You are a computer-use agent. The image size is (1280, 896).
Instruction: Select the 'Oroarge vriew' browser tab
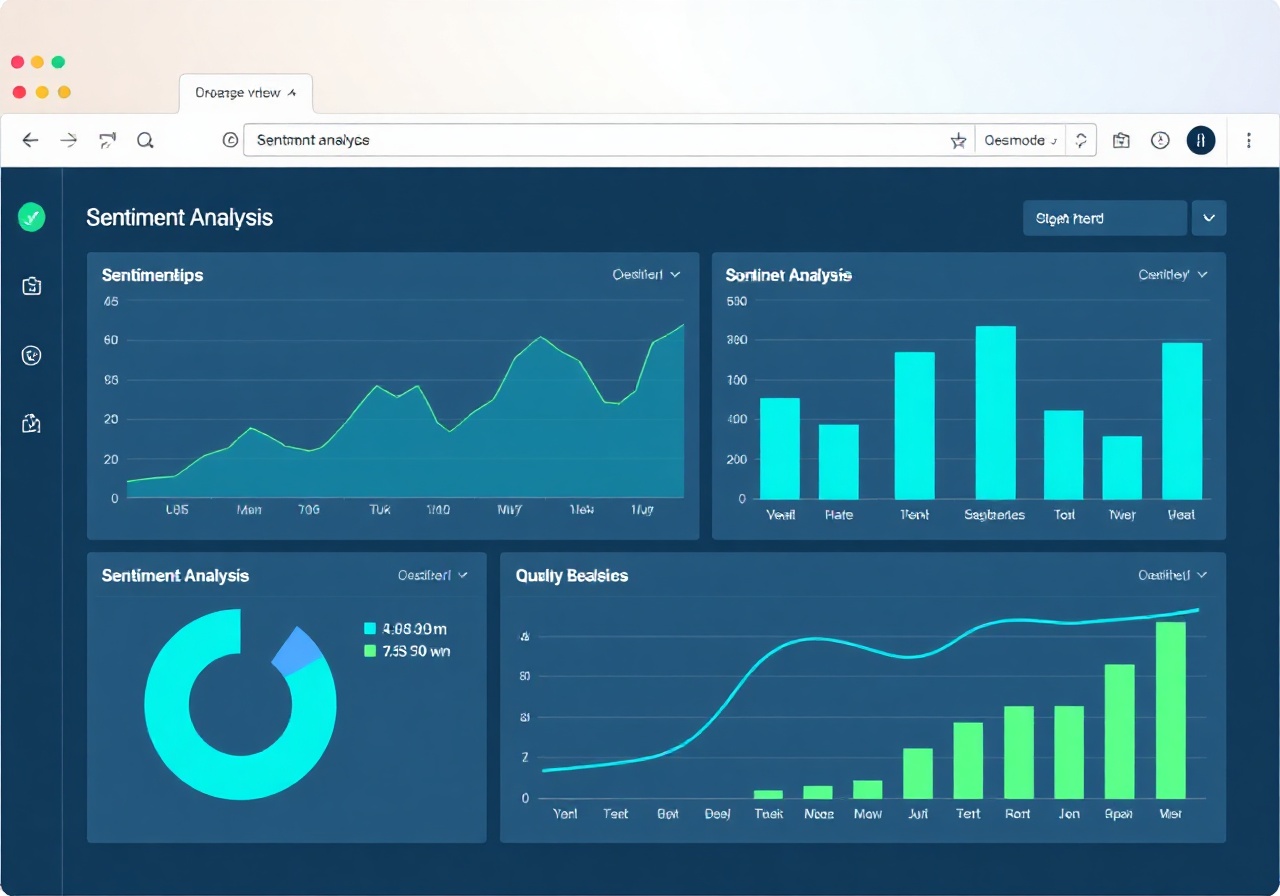tap(246, 93)
